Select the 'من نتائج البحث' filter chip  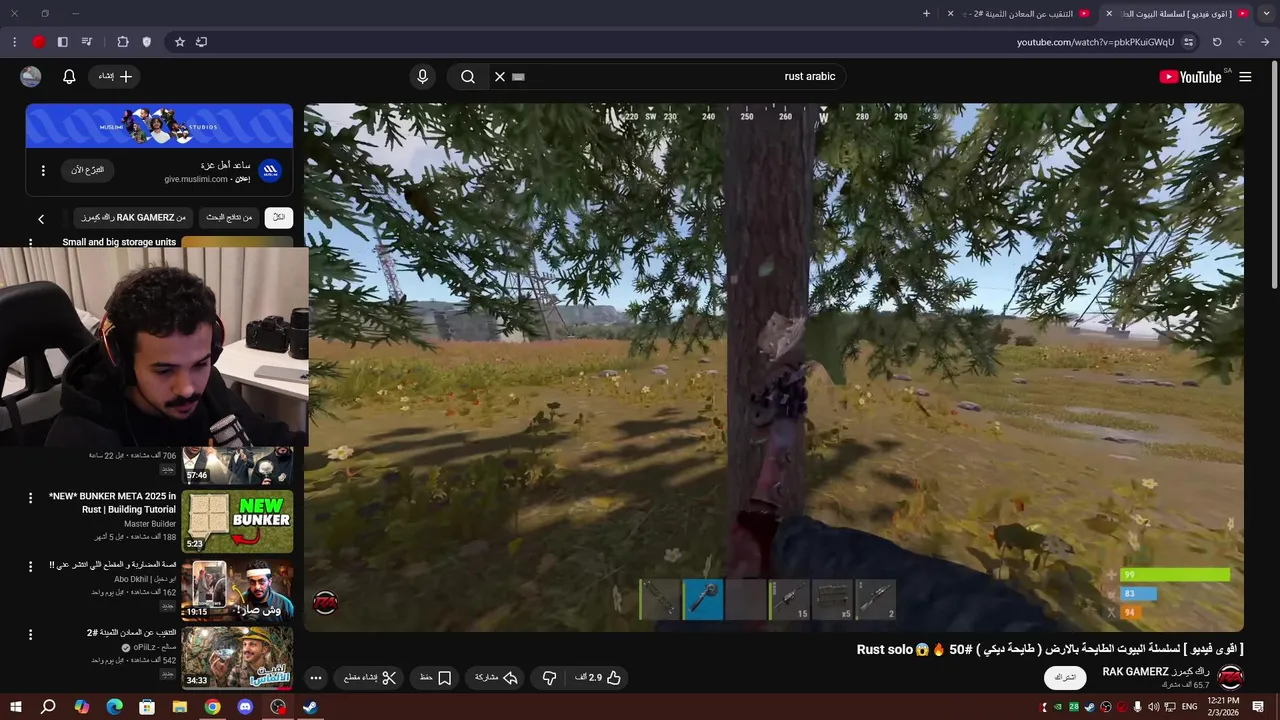230,217
